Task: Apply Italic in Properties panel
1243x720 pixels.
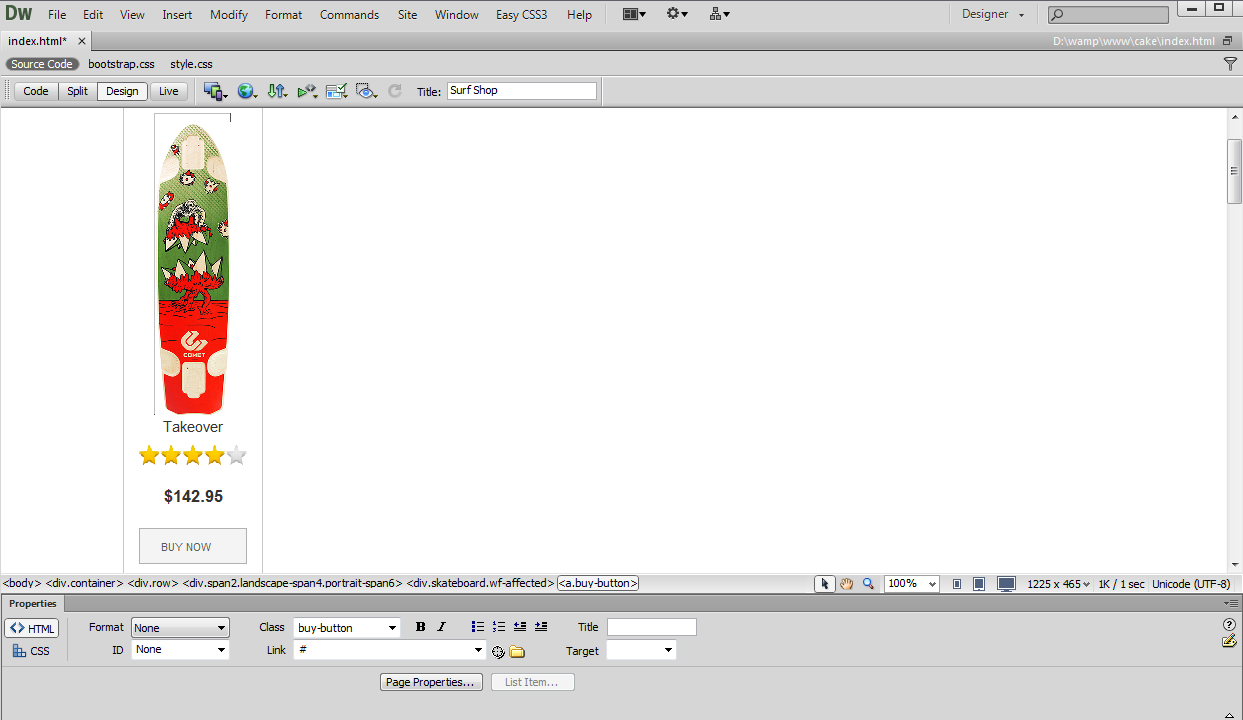Action: click(x=441, y=627)
